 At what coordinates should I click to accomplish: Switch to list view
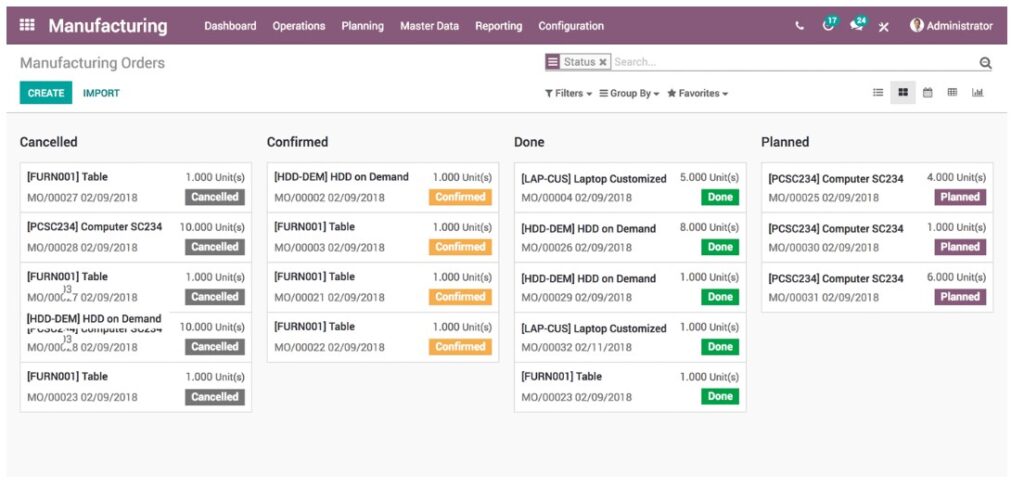pyautogui.click(x=878, y=93)
